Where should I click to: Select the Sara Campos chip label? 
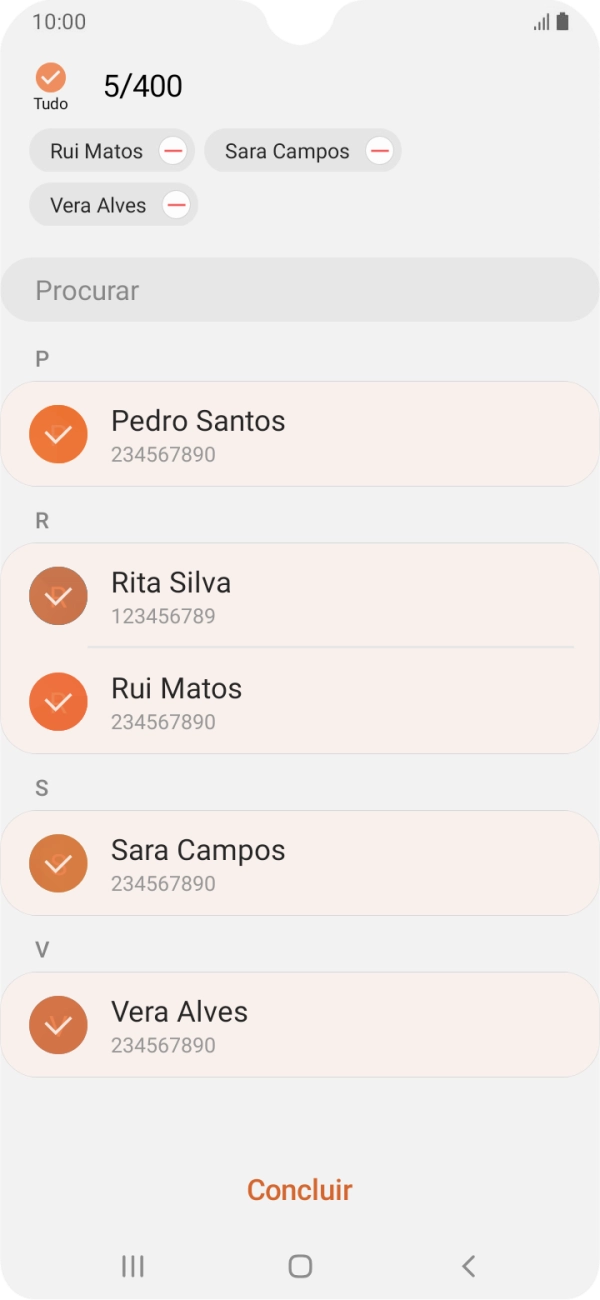(x=288, y=150)
